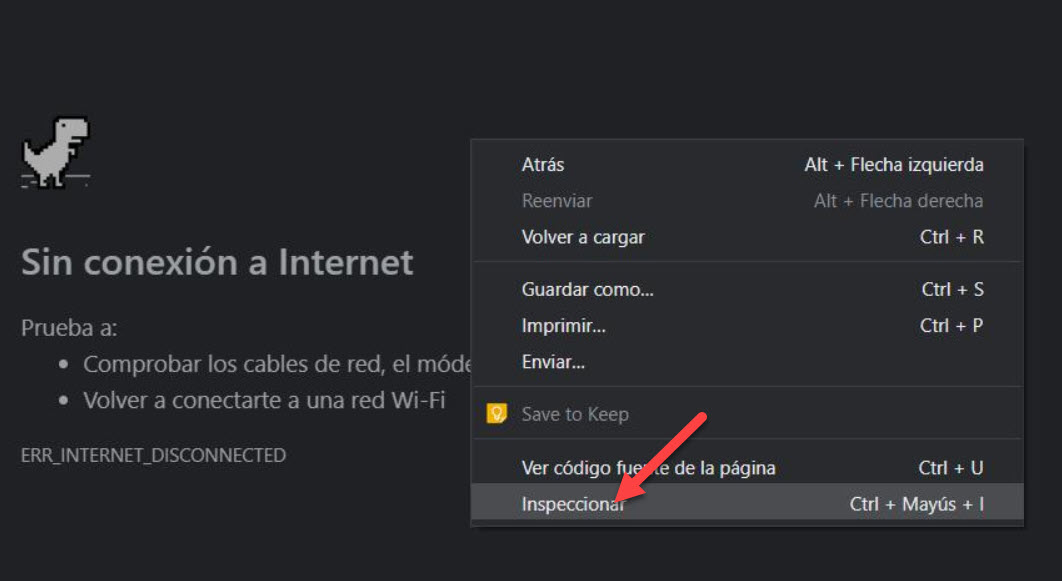Open the Guardar como... option
Viewport: 1062px width, 581px height.
[x=587, y=290]
